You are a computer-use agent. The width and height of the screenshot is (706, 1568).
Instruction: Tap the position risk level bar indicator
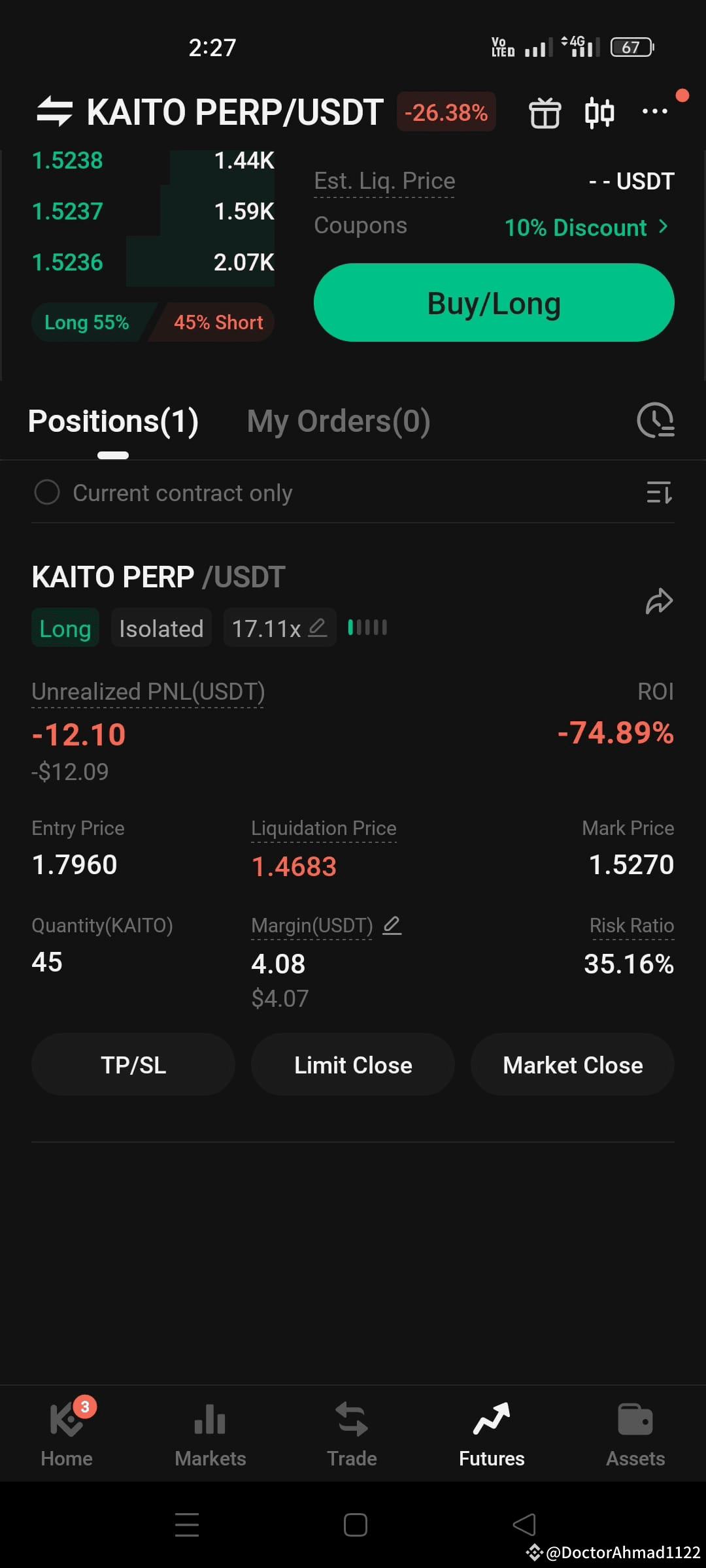pos(367,628)
